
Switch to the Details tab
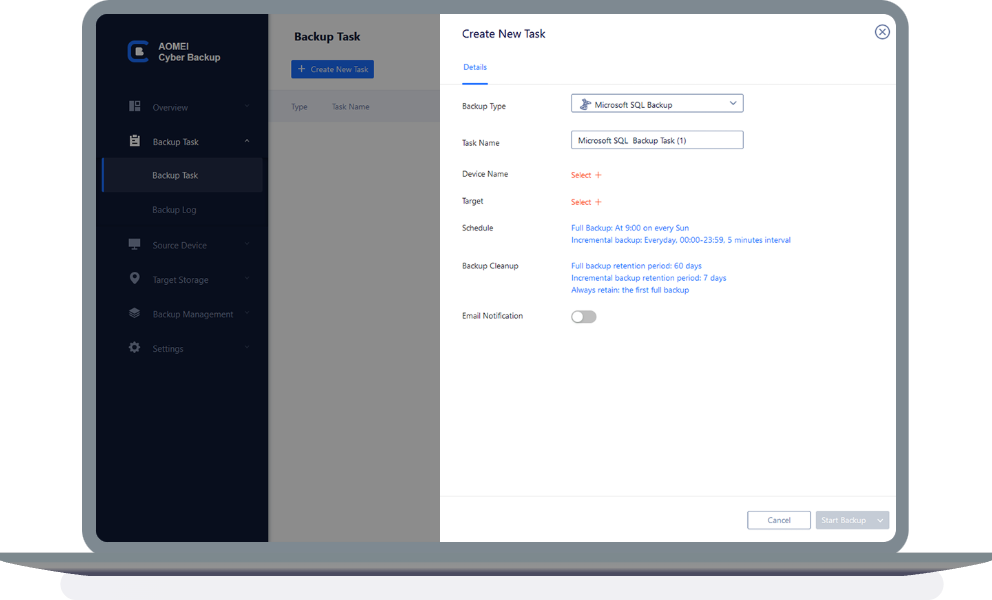475,67
